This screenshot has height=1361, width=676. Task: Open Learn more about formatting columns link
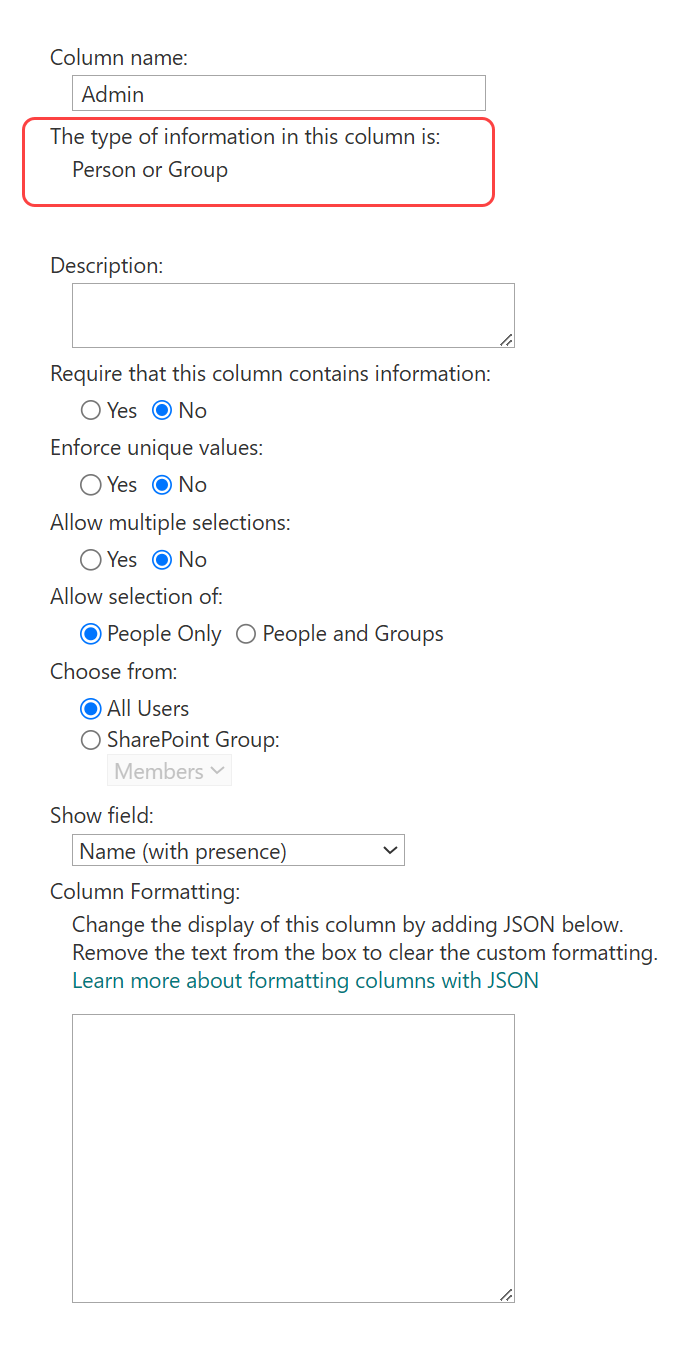point(305,980)
